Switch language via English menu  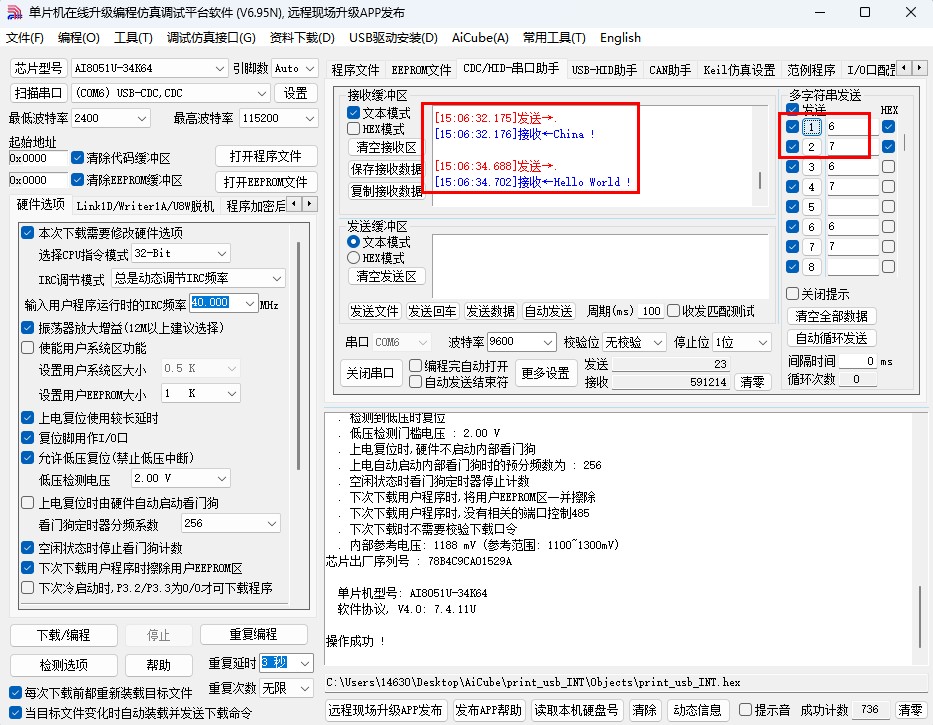coord(620,38)
